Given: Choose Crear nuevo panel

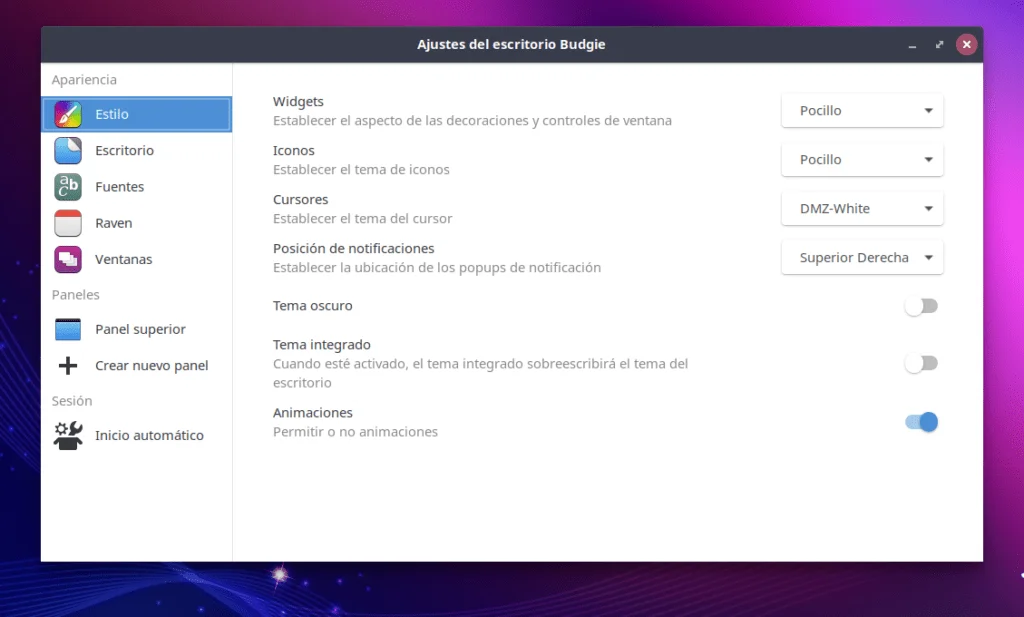Looking at the screenshot, I should tap(136, 366).
